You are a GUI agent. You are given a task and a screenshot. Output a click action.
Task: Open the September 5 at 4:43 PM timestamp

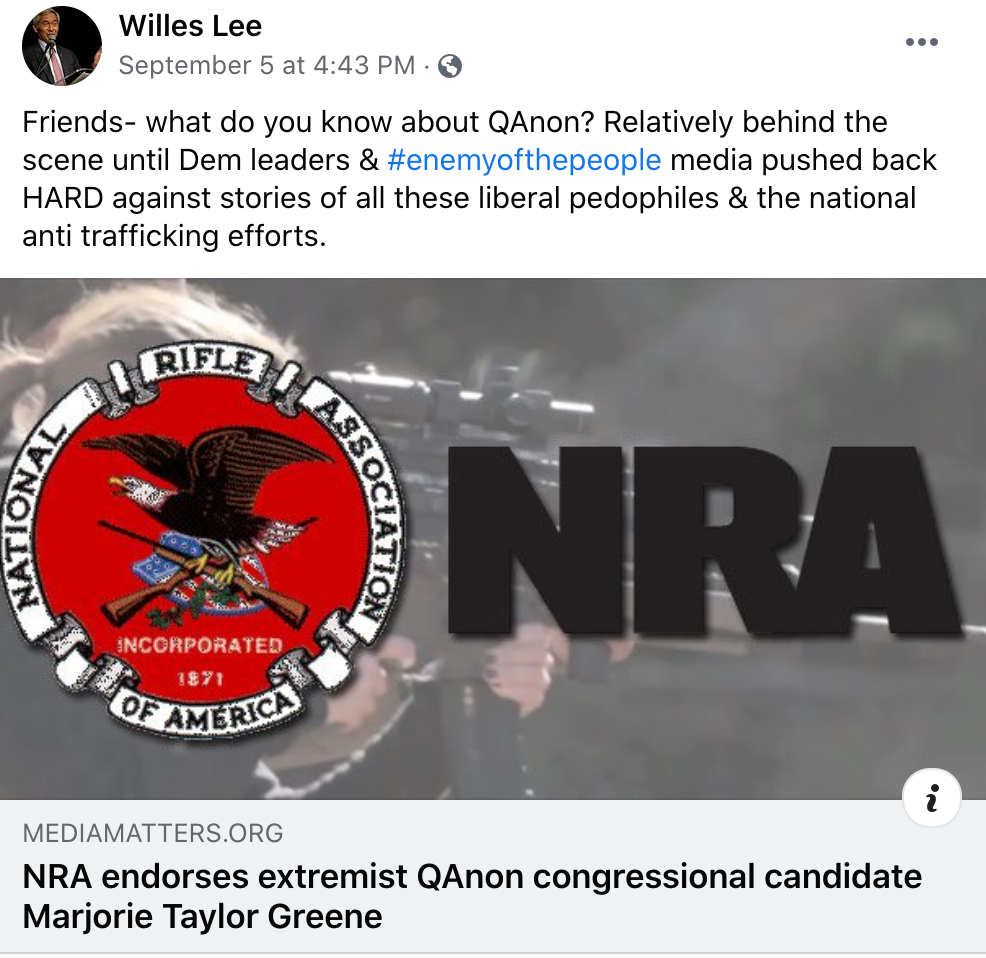[267, 65]
